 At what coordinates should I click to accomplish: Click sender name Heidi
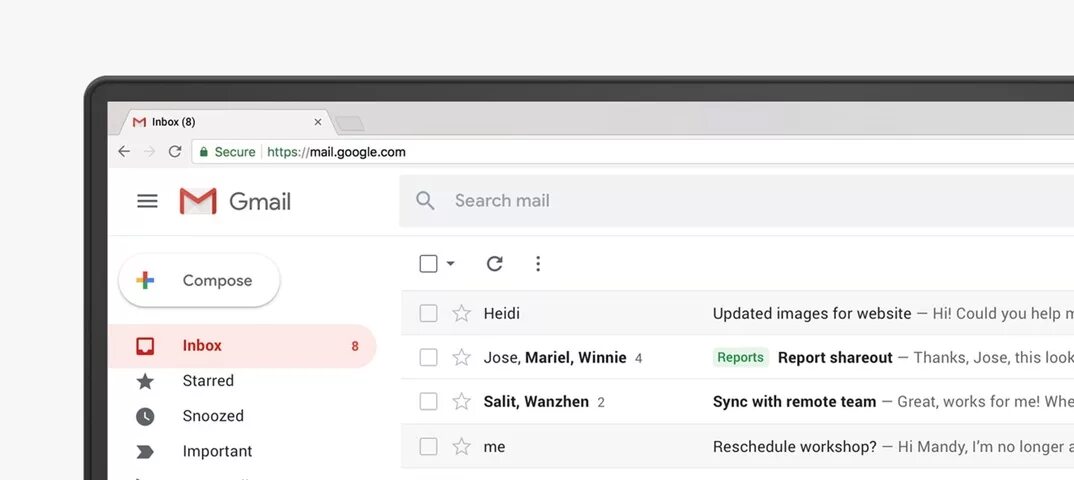(501, 314)
